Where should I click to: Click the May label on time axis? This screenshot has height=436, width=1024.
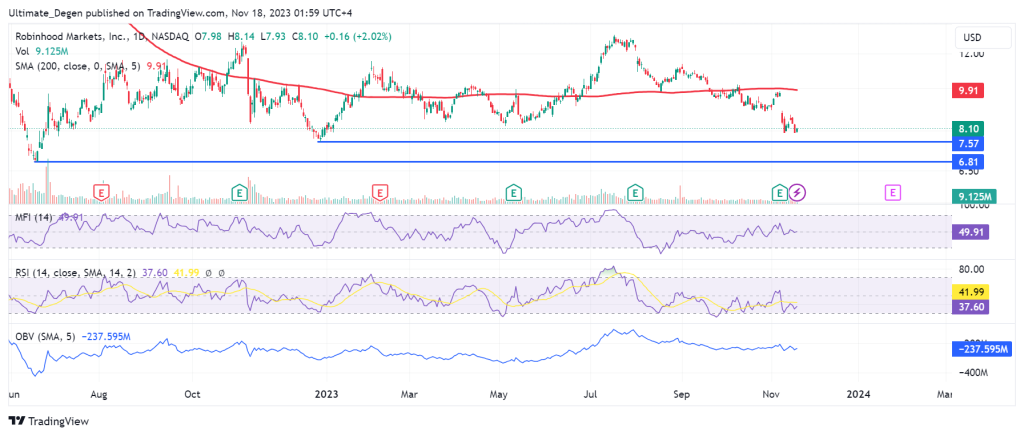coord(500,394)
